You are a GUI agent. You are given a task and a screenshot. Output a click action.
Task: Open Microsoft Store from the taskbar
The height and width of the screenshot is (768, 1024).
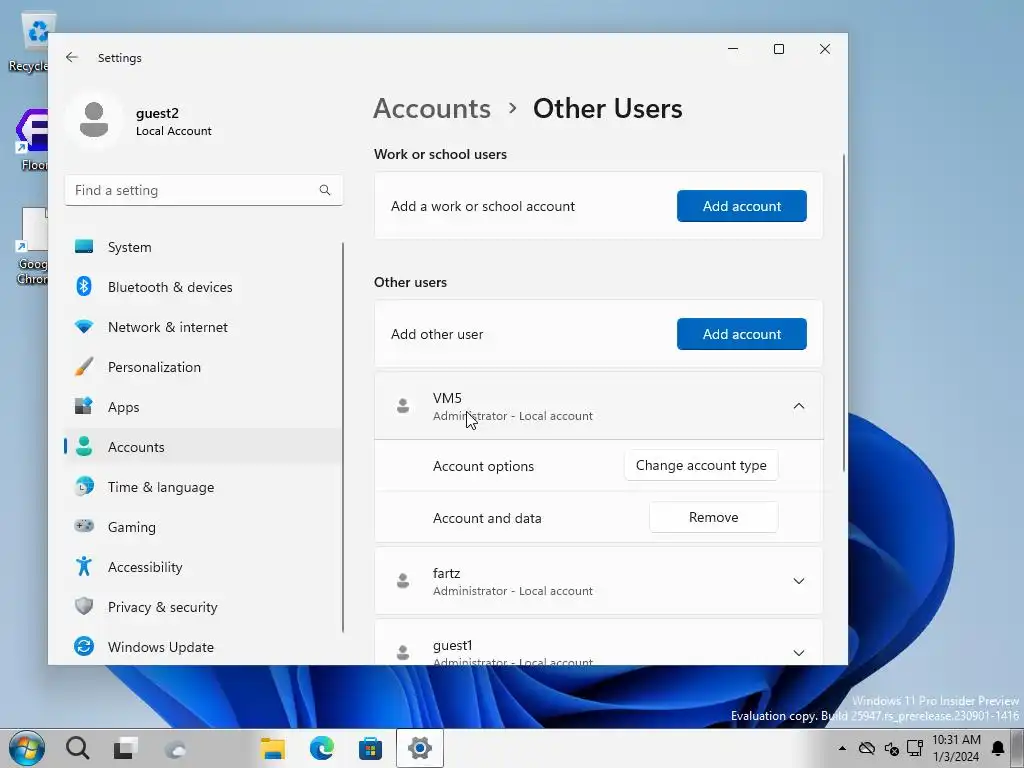(x=370, y=748)
